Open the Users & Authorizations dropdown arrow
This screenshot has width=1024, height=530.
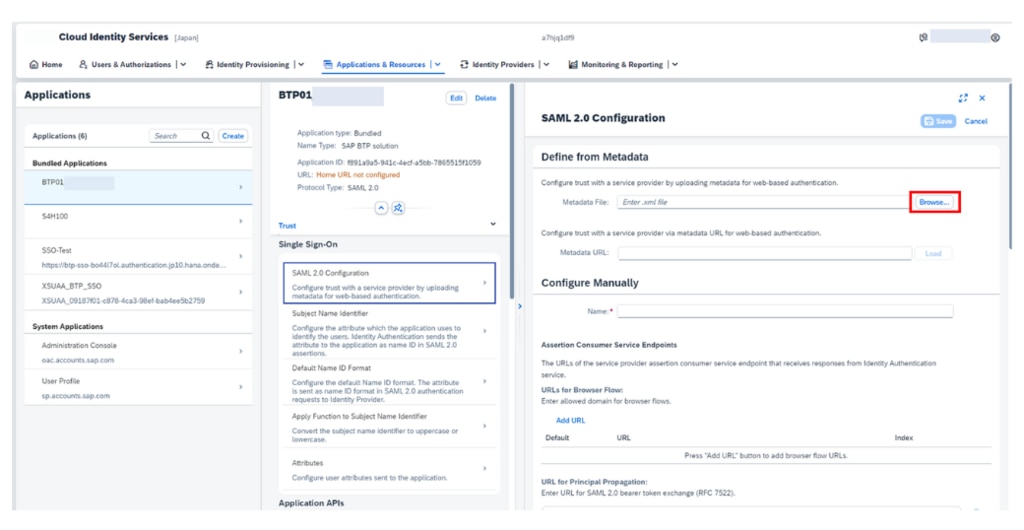pos(183,65)
